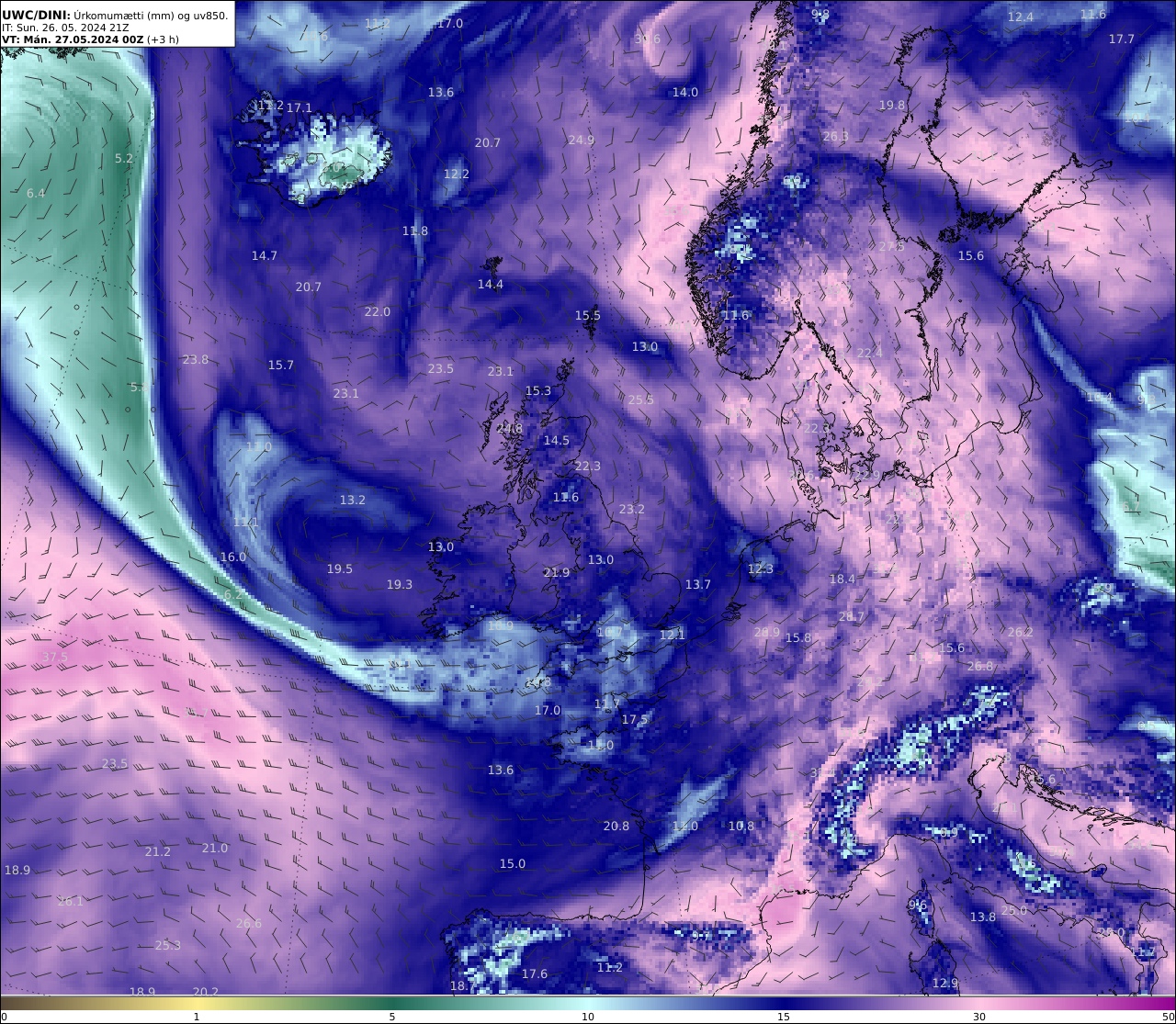Select the colorbar tick label '50'
1176x1024 pixels.
point(1168,1017)
